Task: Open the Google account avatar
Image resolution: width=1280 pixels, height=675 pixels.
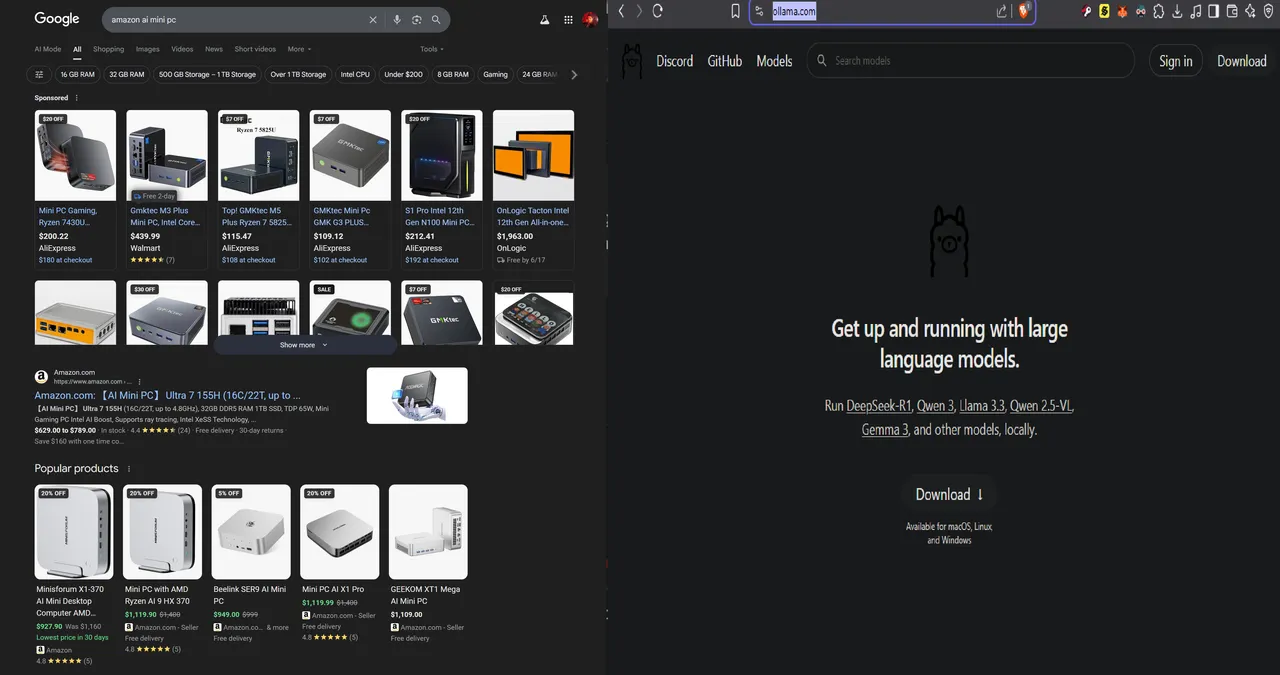Action: tap(591, 19)
